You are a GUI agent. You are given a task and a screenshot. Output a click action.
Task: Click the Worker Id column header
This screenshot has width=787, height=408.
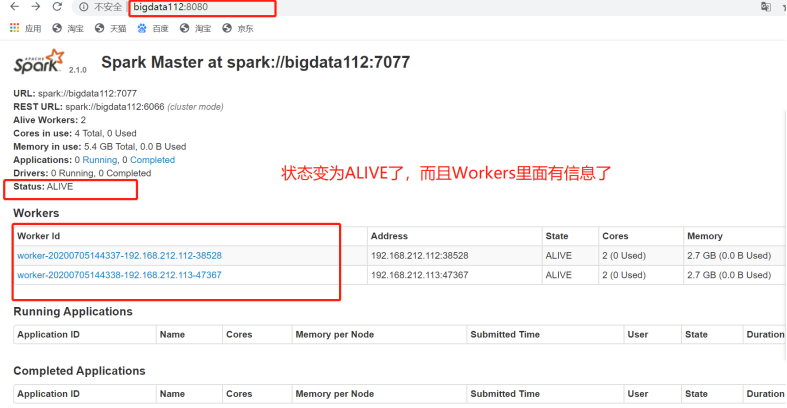pyautogui.click(x=39, y=236)
